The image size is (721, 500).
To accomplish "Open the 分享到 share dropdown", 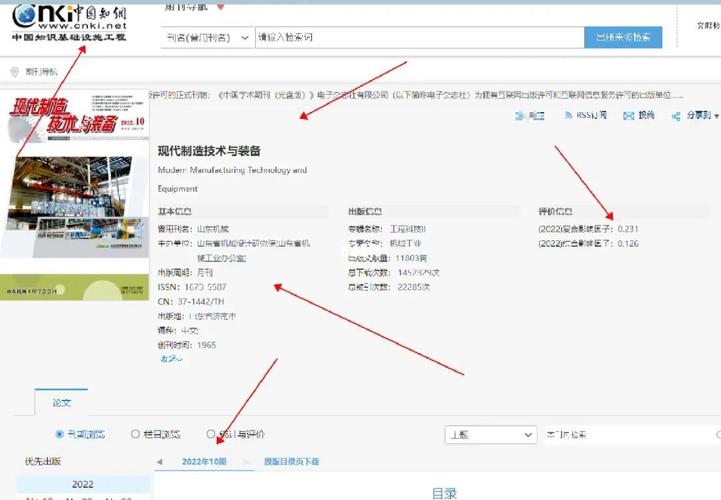I will coord(695,116).
